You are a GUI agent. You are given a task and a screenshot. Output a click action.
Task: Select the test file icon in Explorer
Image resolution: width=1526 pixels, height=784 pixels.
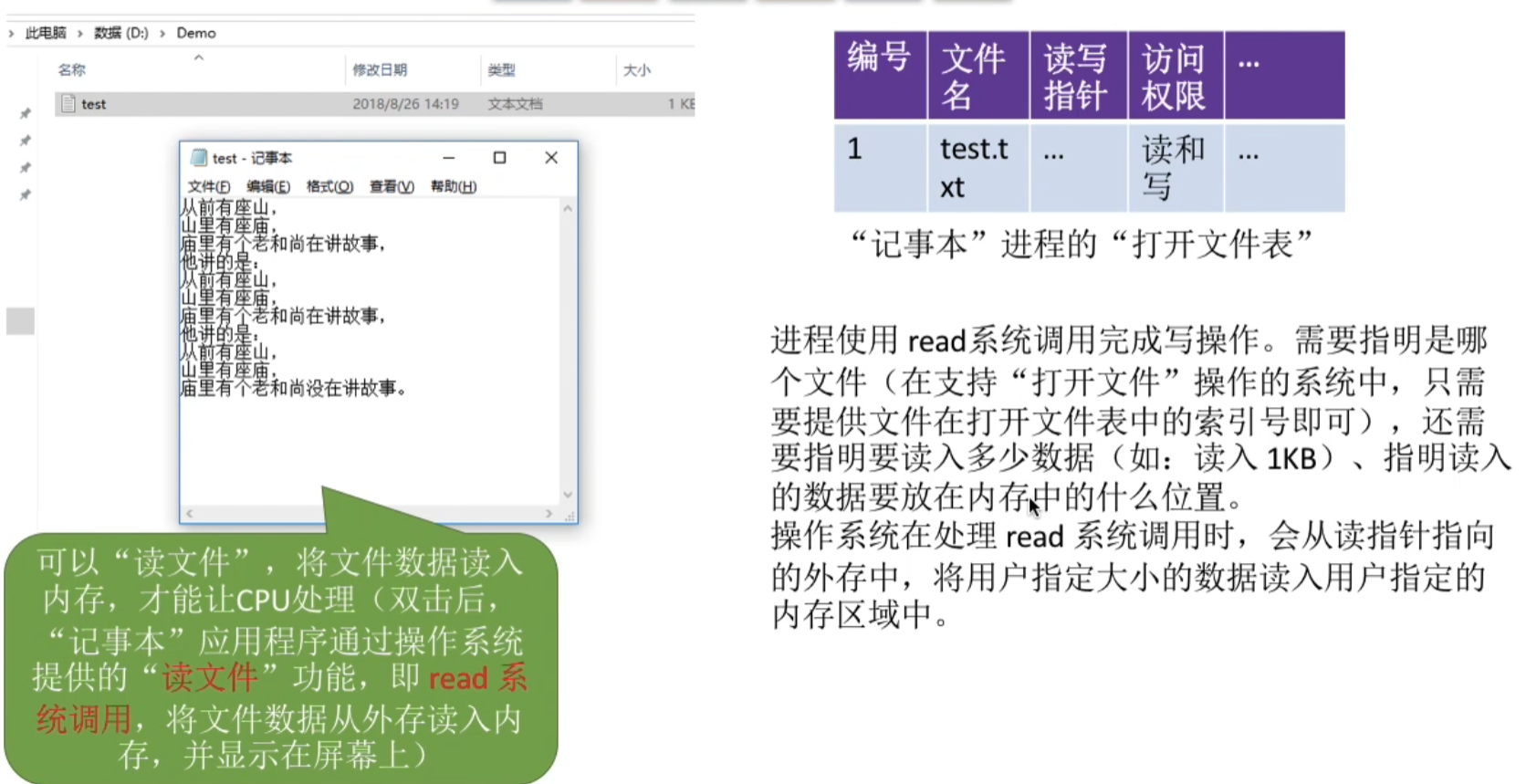(x=68, y=104)
